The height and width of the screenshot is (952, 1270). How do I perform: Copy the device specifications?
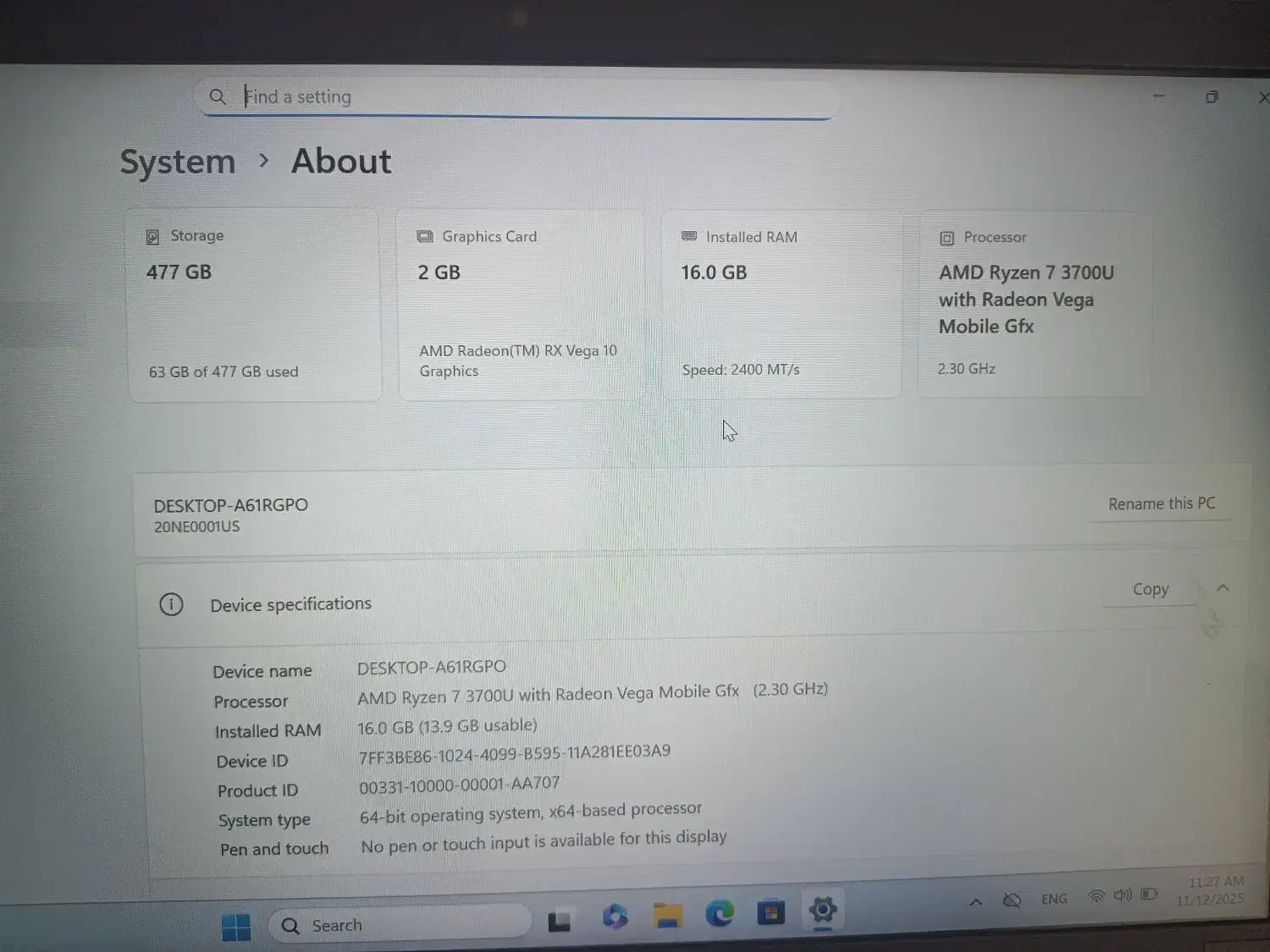[1150, 589]
